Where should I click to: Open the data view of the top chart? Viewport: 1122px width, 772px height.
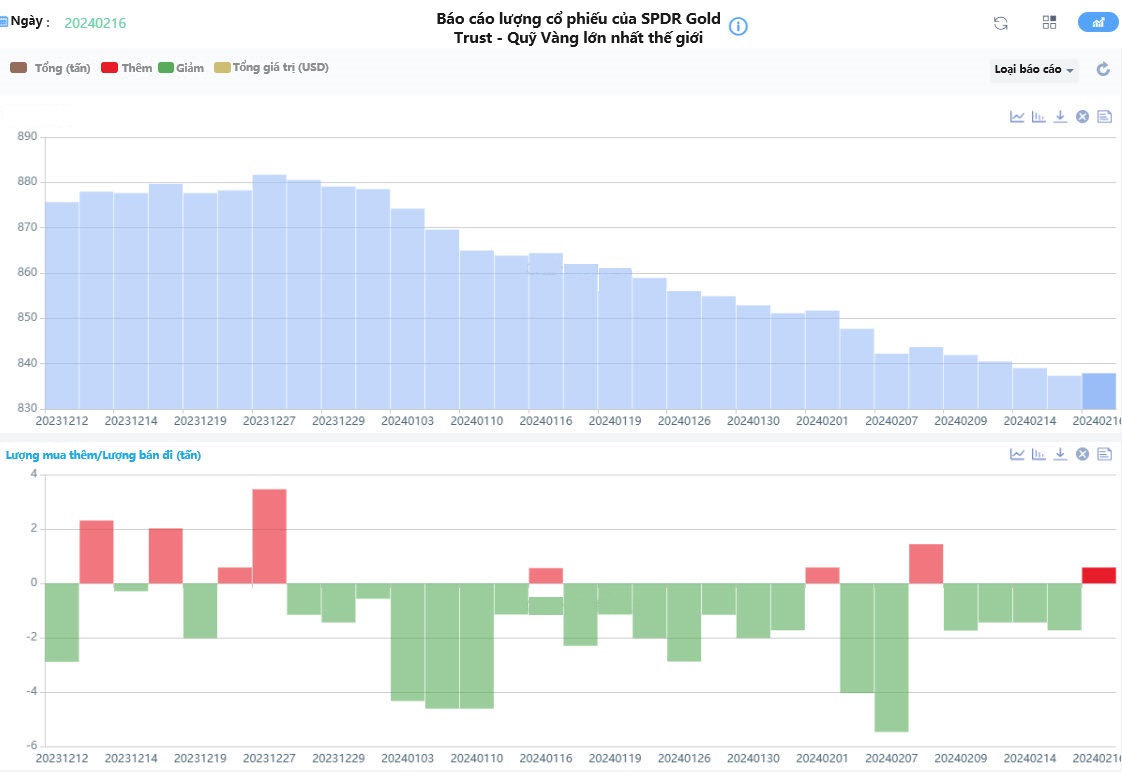1105,117
